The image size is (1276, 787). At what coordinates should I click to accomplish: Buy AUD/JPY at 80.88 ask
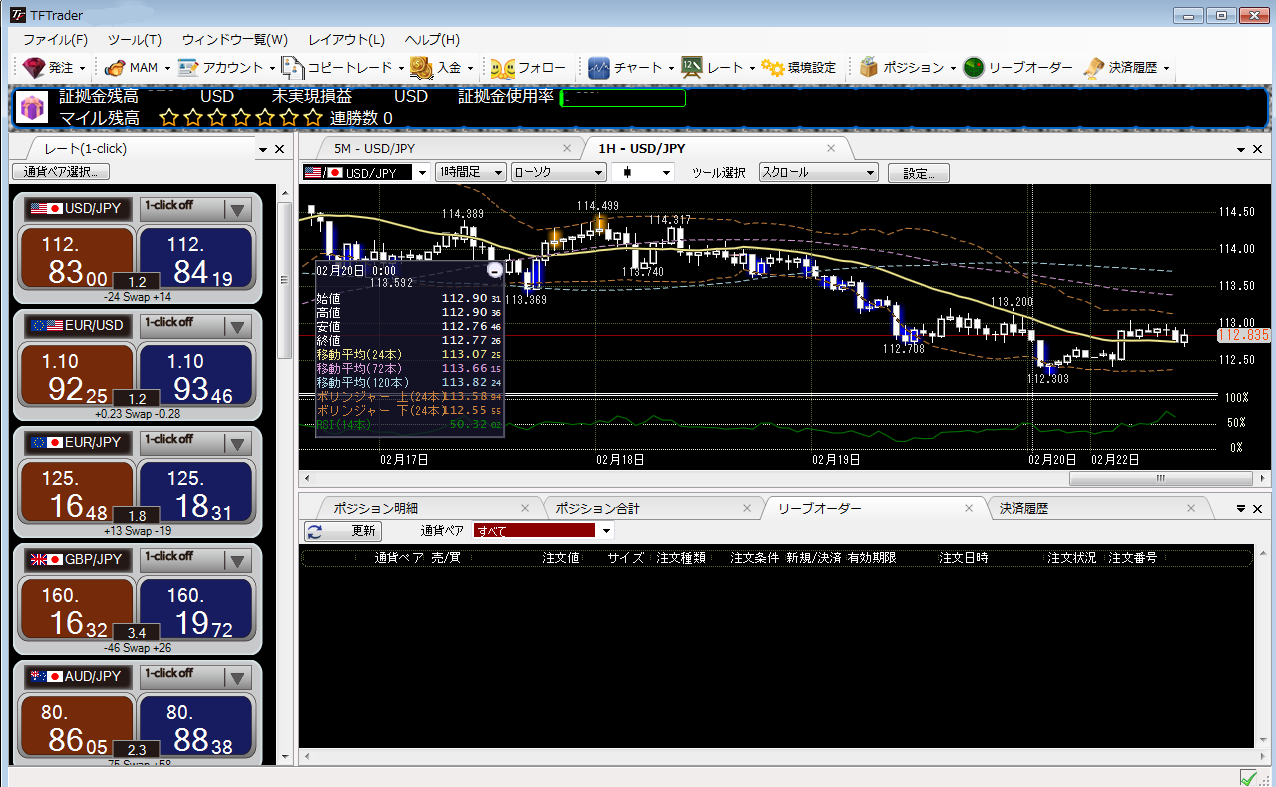(x=196, y=727)
